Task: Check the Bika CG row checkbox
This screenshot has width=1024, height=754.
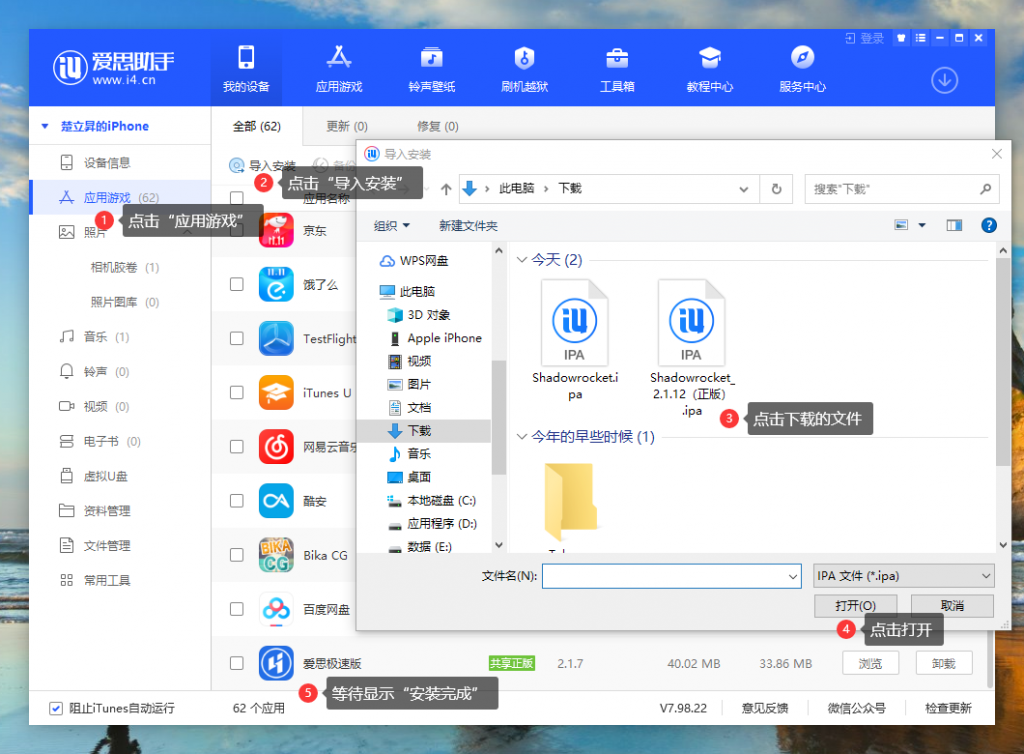Action: [236, 555]
